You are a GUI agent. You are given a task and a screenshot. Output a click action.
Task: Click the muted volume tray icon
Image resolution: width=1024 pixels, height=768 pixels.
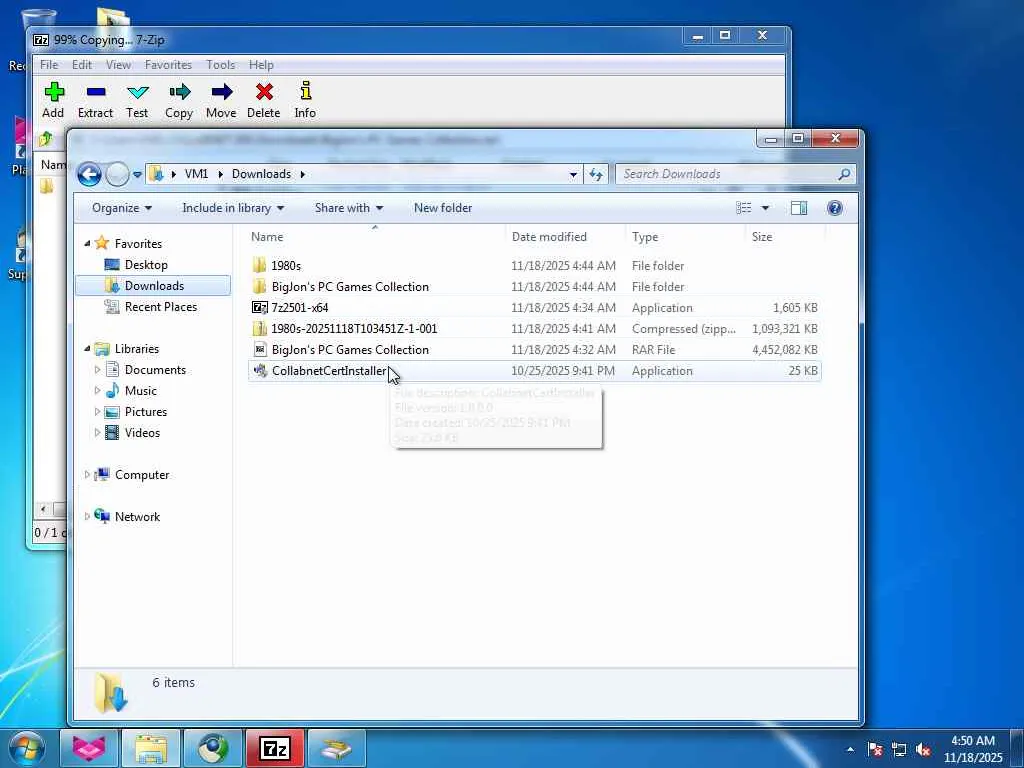point(923,749)
